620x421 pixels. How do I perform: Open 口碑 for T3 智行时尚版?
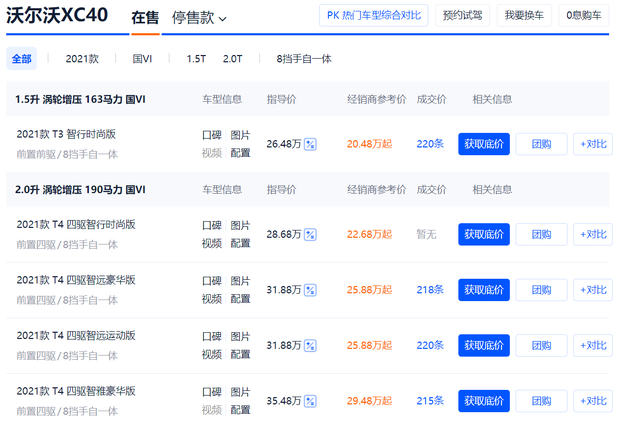pos(212,135)
